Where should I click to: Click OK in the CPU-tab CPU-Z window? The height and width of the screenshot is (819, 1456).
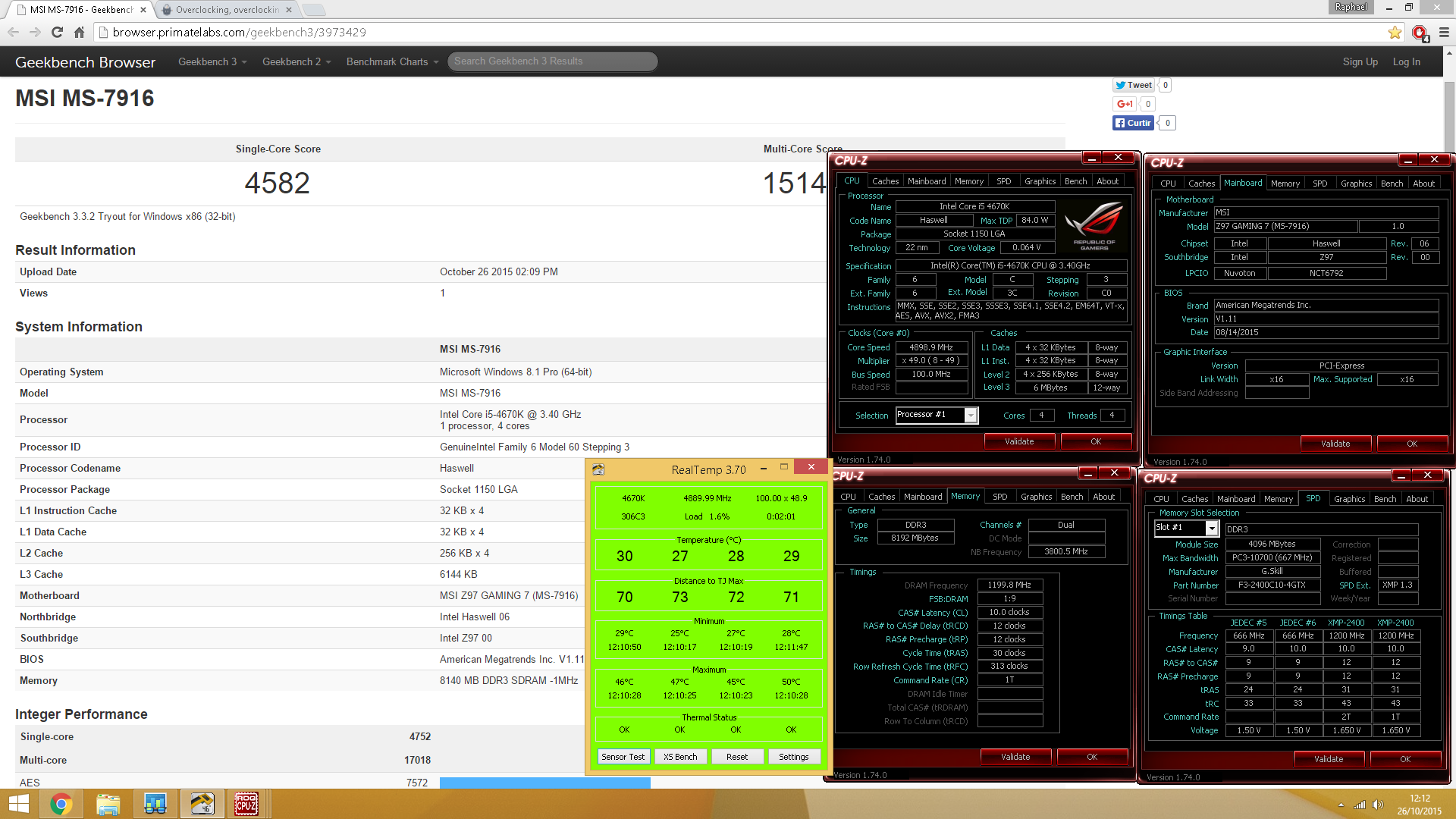(x=1096, y=441)
